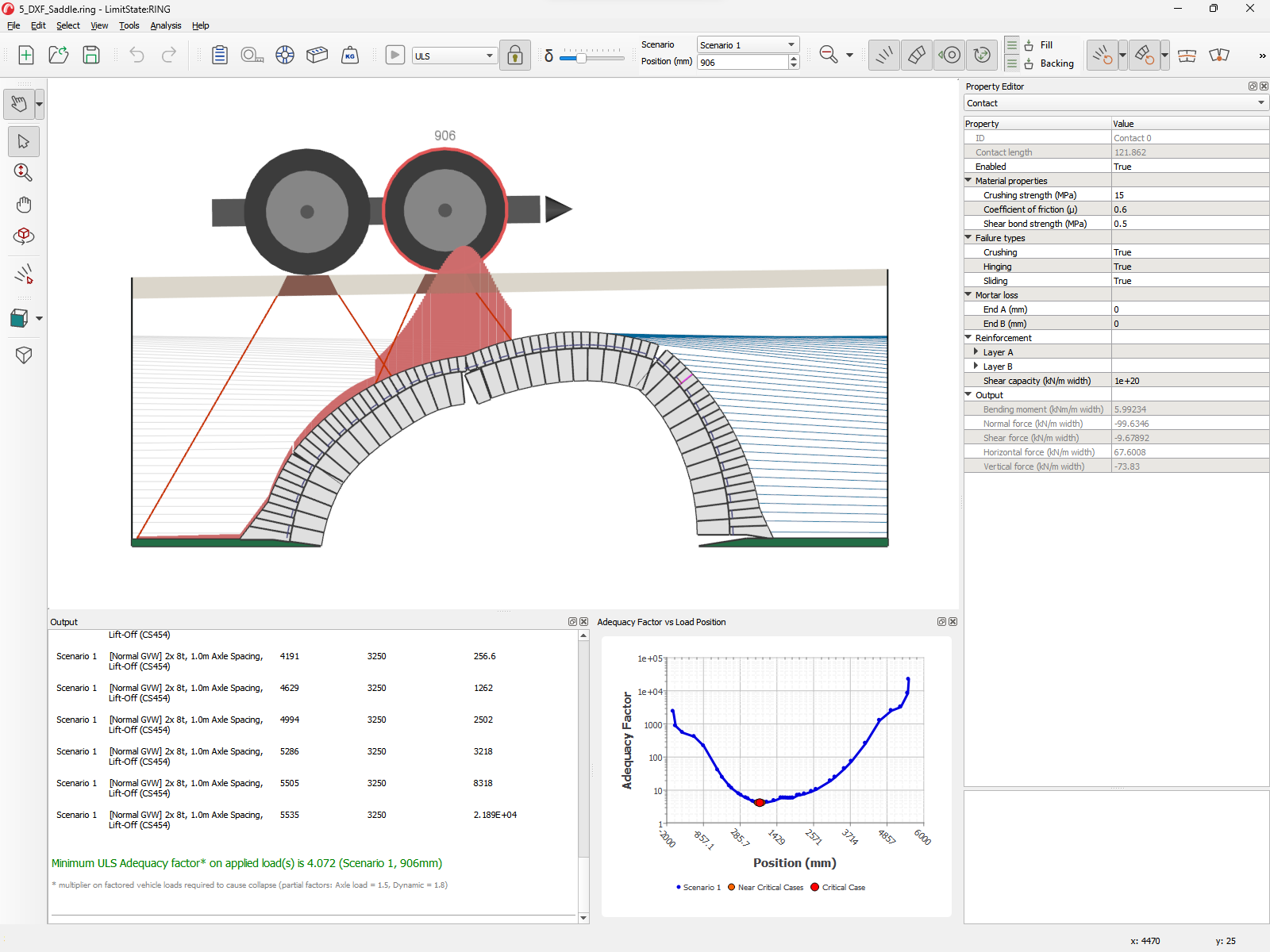Viewport: 1270px width, 952px height.
Task: Open an existing project file
Action: (59, 55)
